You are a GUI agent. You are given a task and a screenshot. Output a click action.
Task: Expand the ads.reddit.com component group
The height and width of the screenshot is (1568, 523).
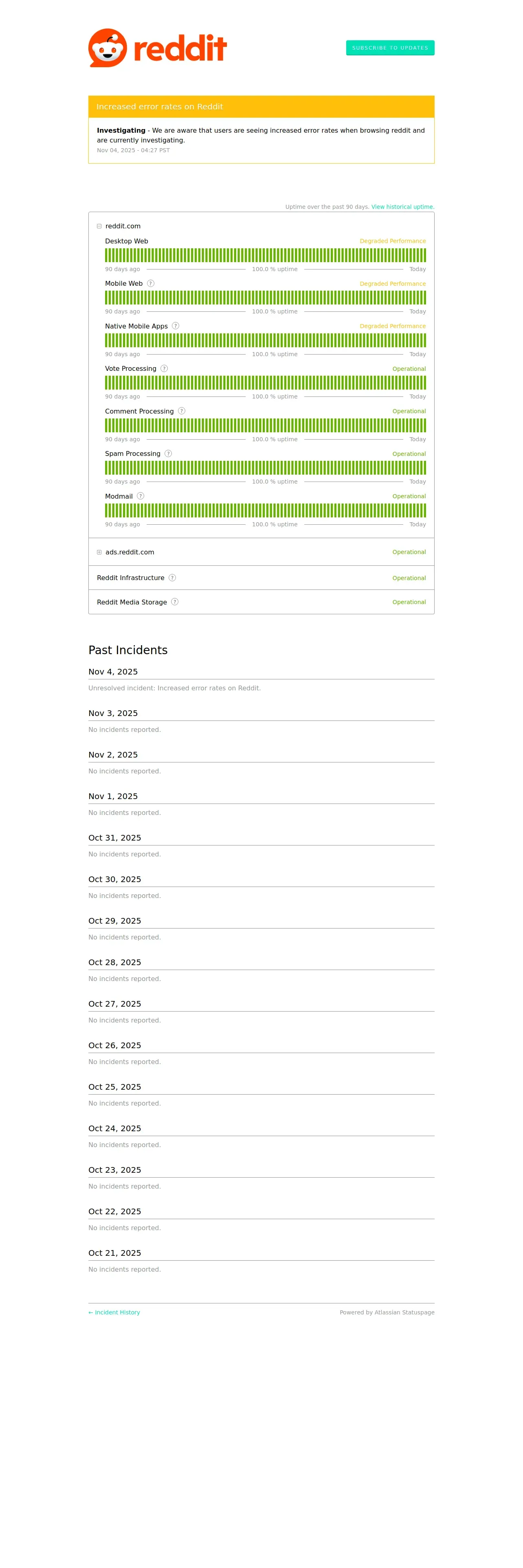click(99, 553)
